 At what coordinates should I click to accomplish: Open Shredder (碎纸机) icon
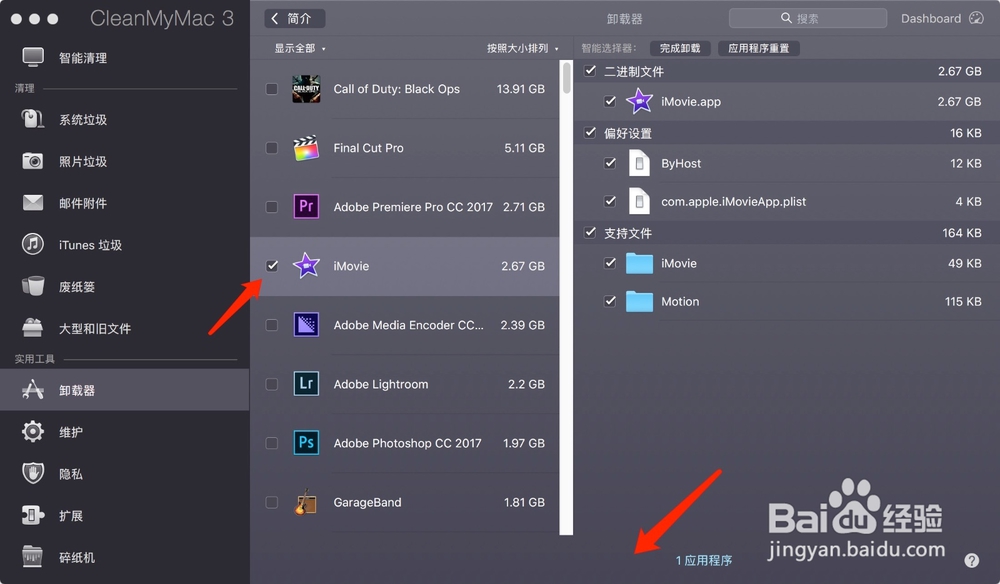coord(33,557)
